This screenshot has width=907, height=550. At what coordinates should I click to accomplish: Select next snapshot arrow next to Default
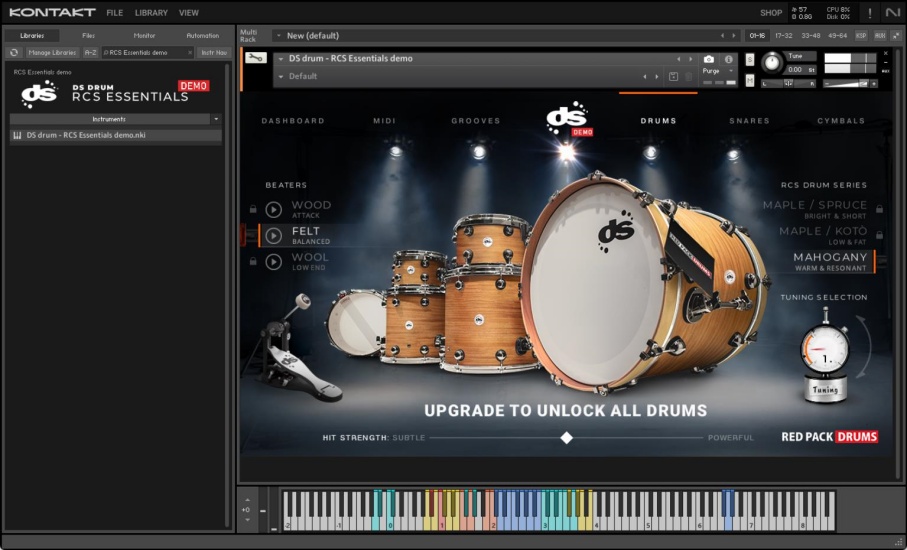pyautogui.click(x=657, y=76)
